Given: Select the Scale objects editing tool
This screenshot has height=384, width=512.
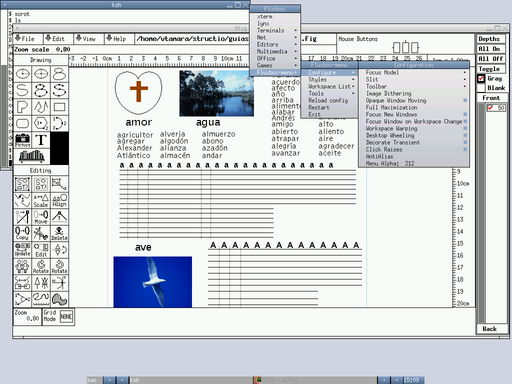Looking at the screenshot, I should pos(41,200).
